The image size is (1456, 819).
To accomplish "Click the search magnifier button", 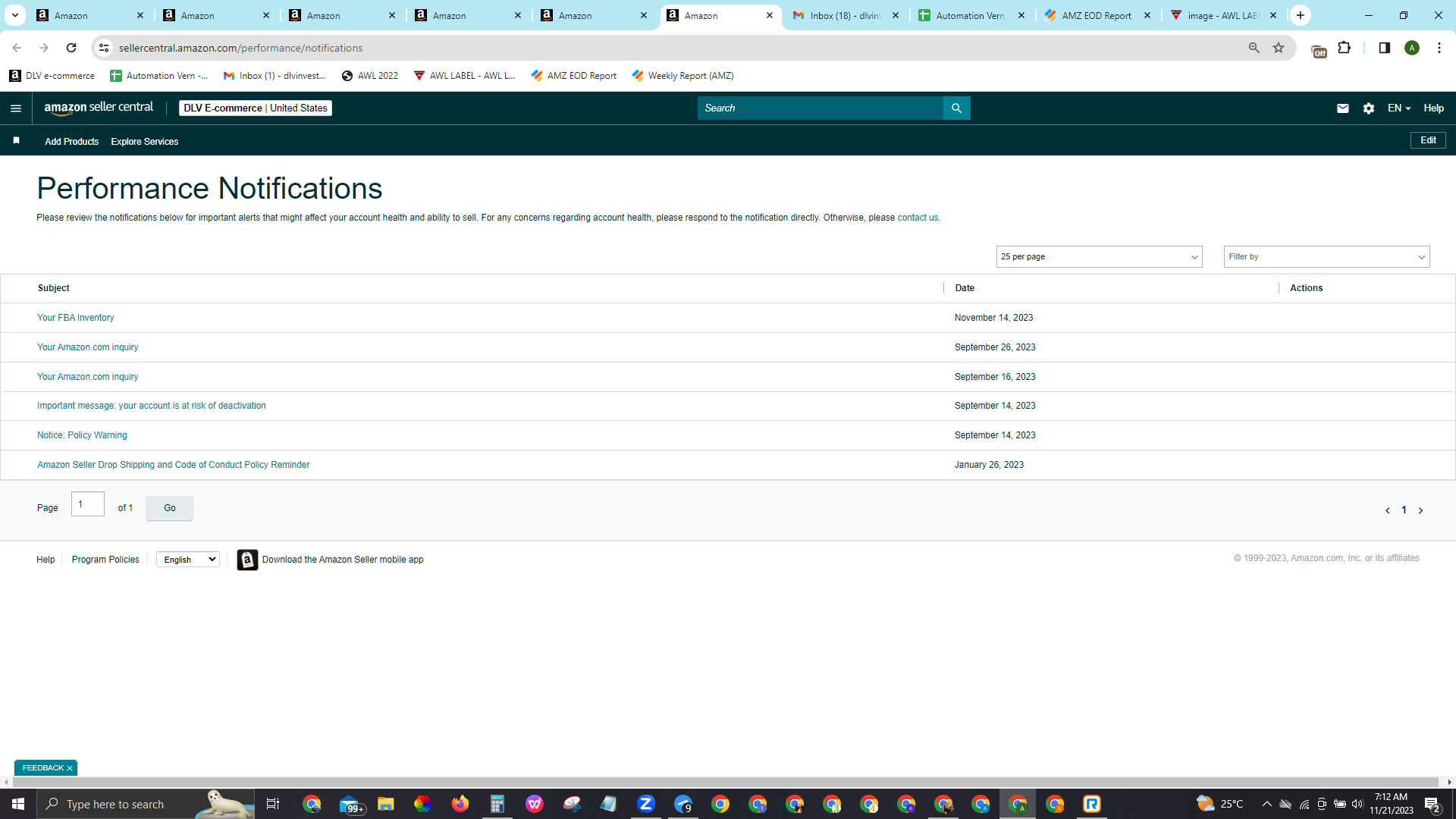I will coord(956,108).
